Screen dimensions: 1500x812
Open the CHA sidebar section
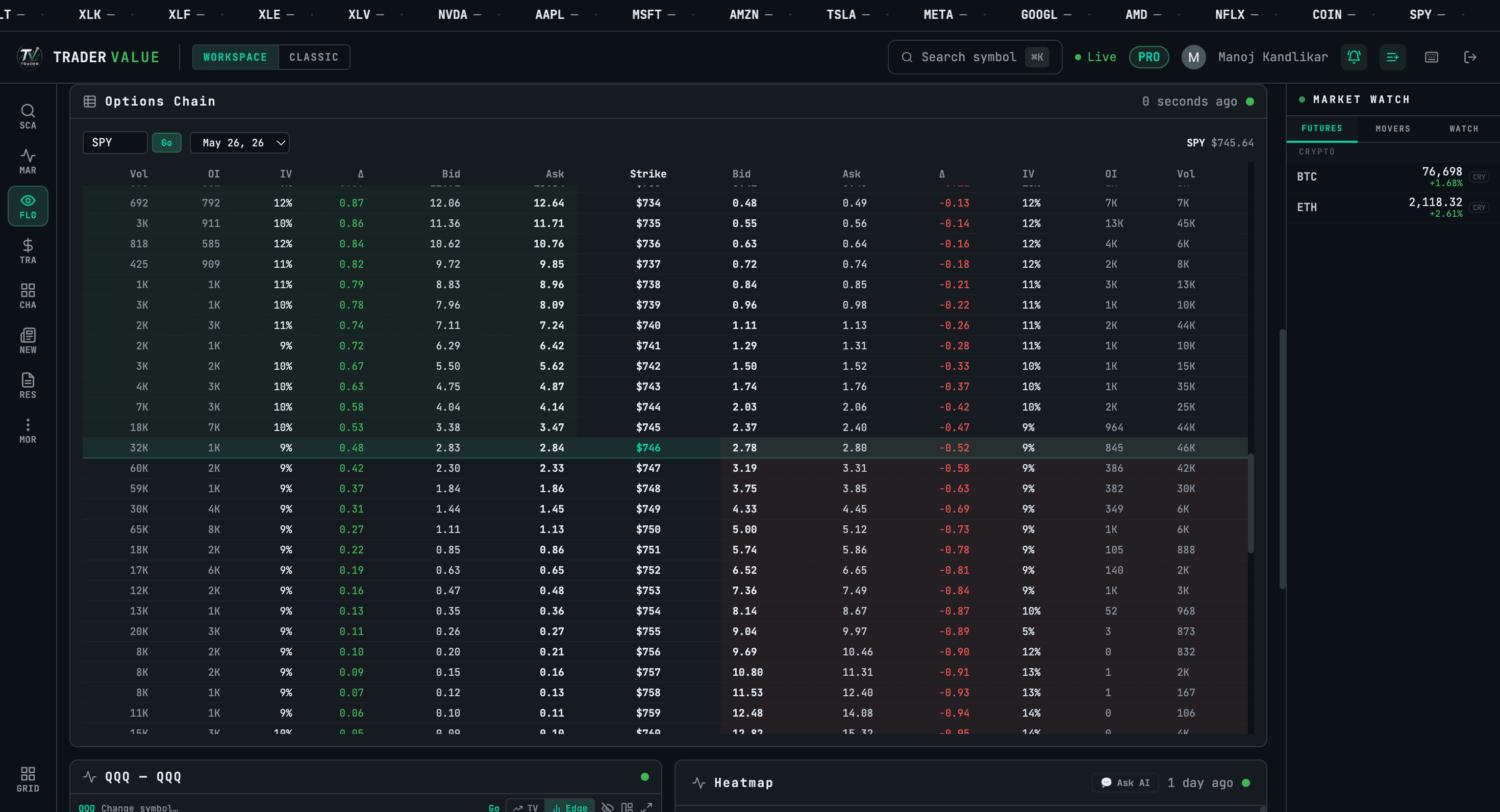click(x=28, y=296)
